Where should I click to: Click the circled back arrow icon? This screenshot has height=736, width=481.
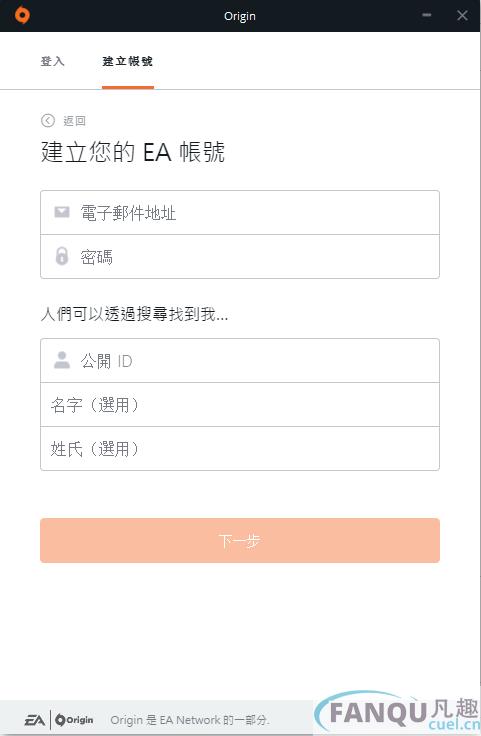[48, 121]
